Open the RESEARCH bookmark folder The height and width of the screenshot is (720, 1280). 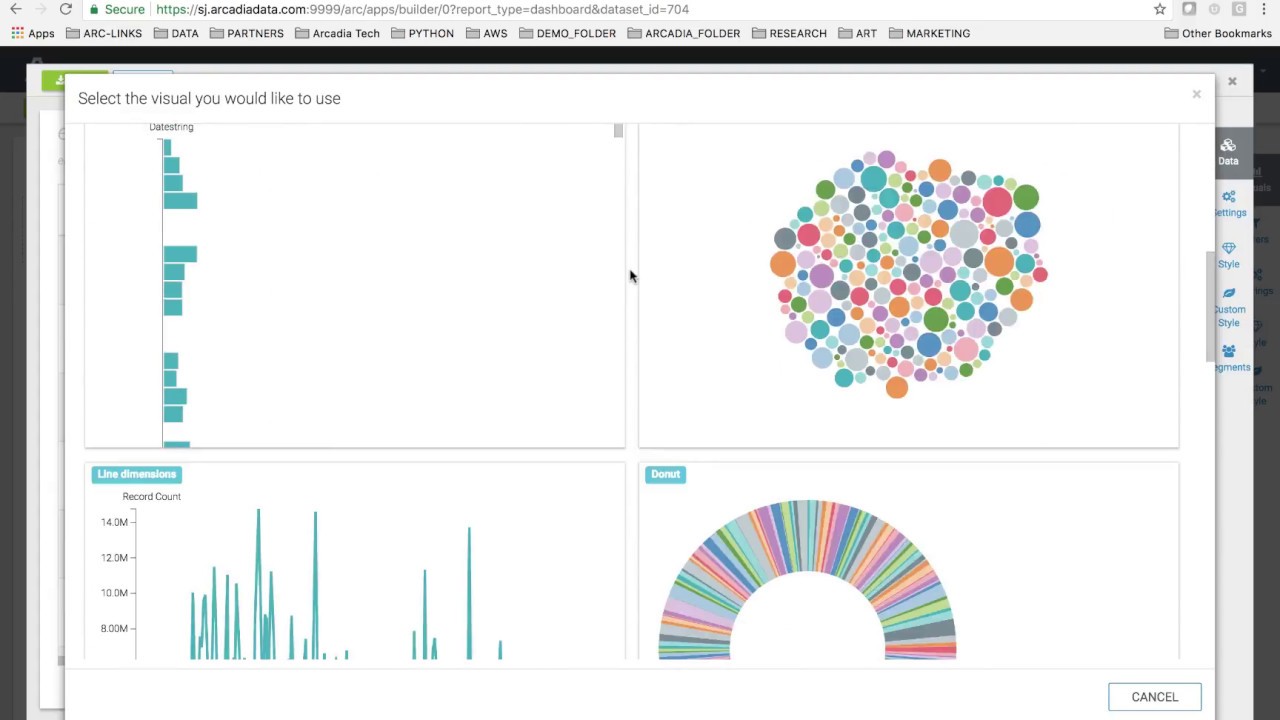pyautogui.click(x=789, y=33)
